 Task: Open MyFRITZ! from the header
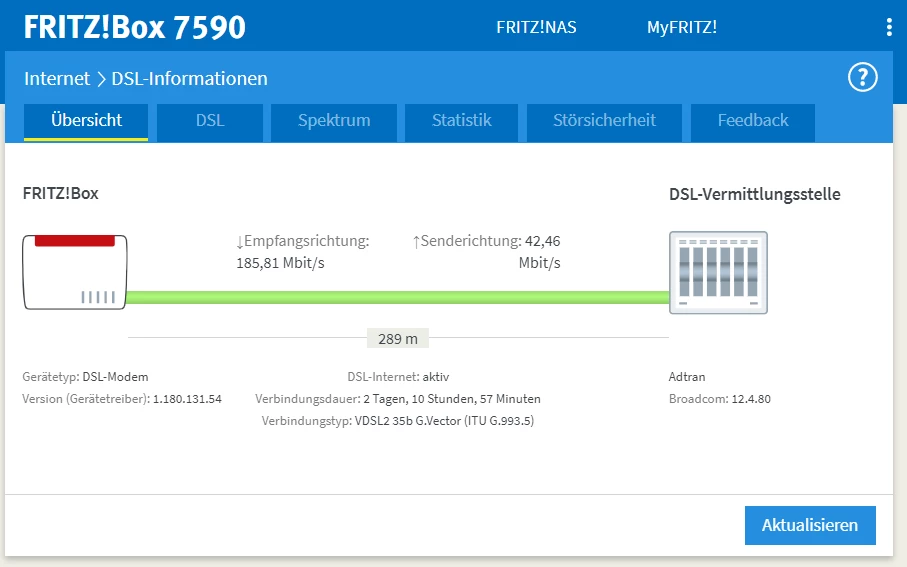[682, 27]
